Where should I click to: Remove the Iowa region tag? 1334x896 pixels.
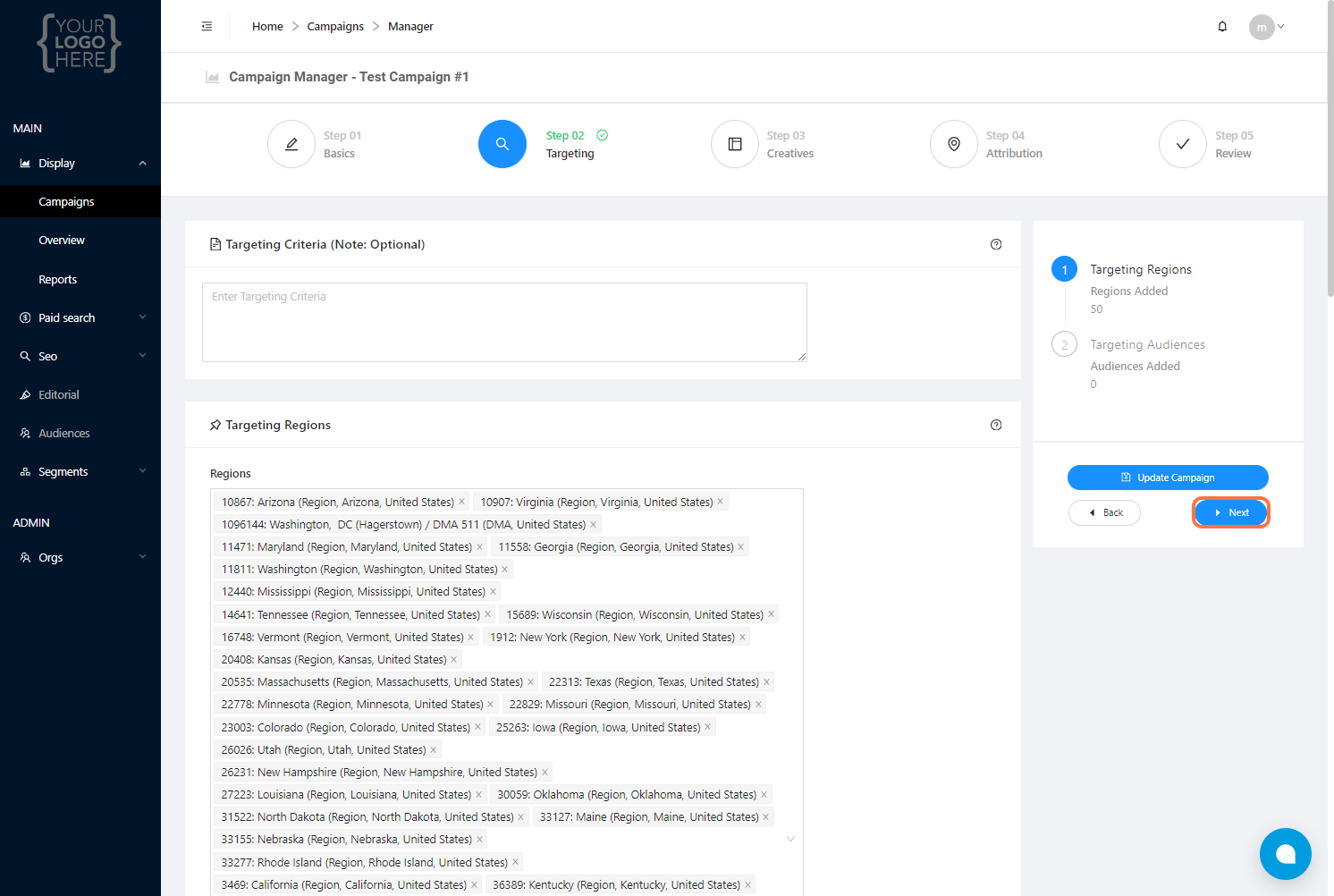707,727
